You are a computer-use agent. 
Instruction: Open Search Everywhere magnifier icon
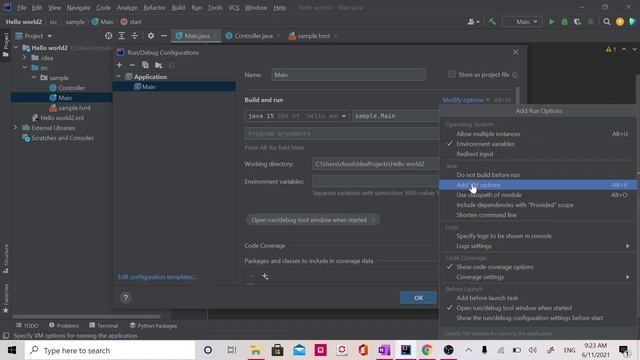click(x=607, y=22)
